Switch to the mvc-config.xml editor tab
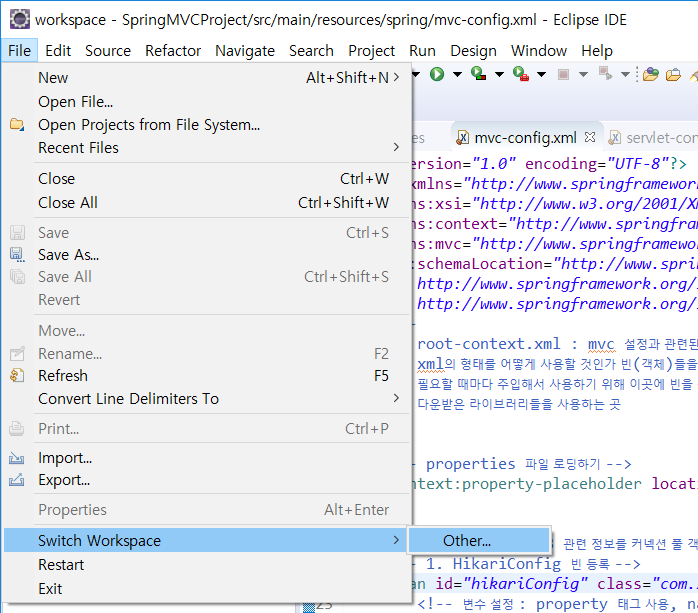The height and width of the screenshot is (613, 698). pyautogui.click(x=525, y=138)
